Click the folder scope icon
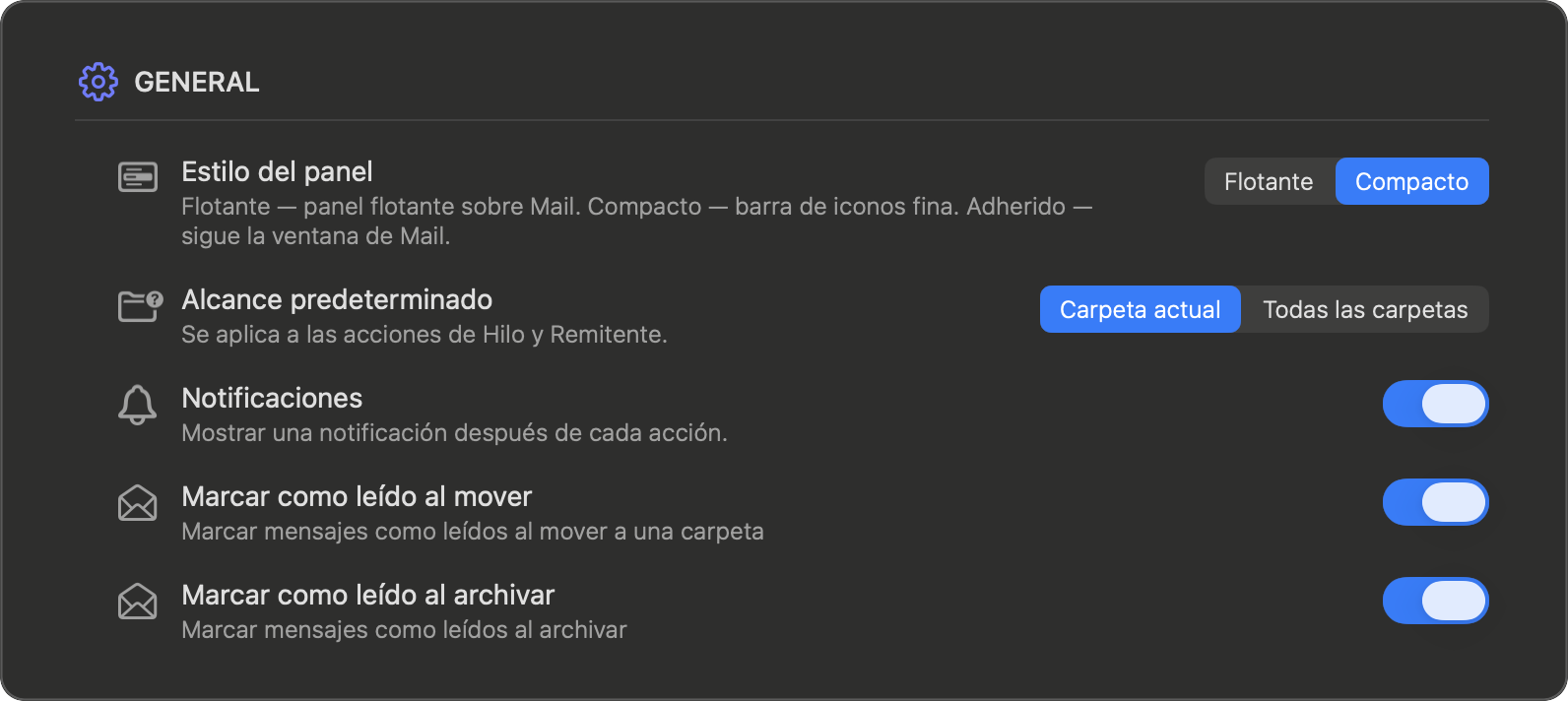Image resolution: width=1568 pixels, height=701 pixels. 140,306
